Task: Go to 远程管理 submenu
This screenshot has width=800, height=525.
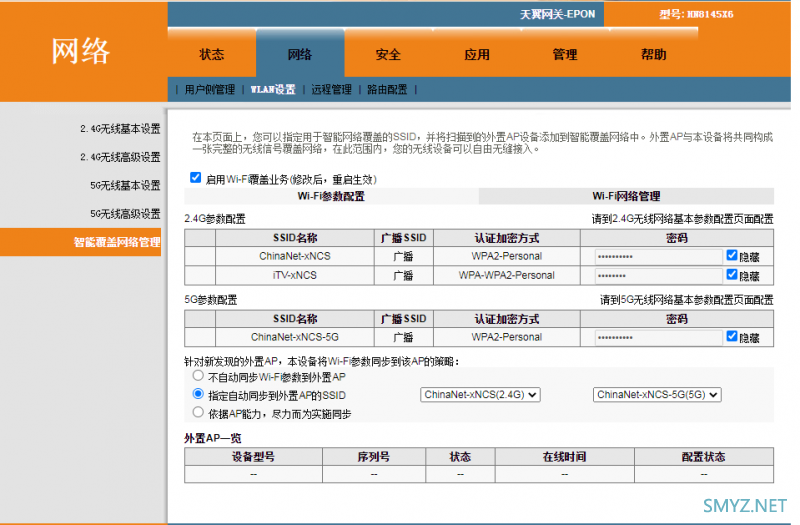Action: point(332,90)
